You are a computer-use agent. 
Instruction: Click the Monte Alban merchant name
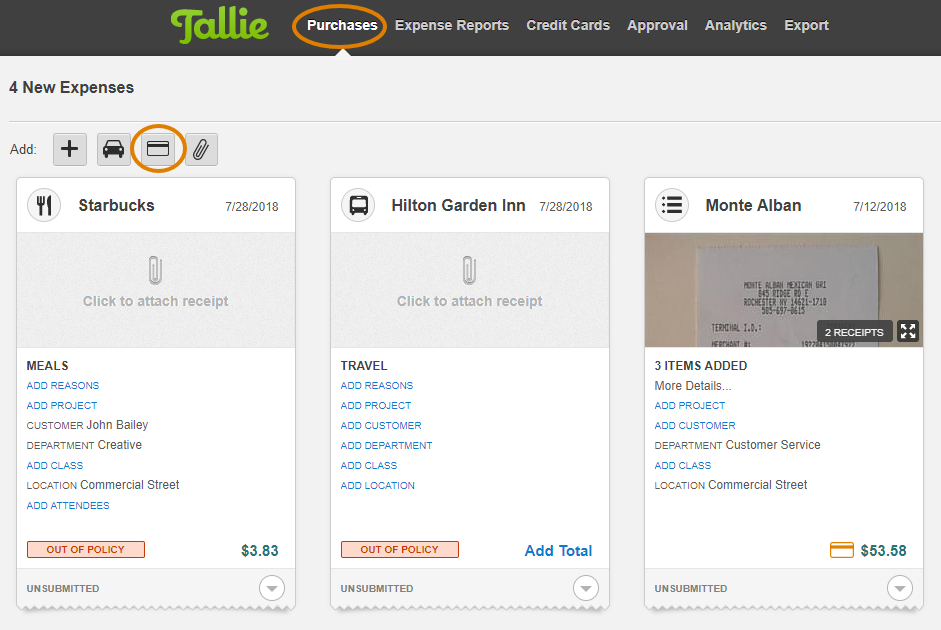click(x=753, y=205)
